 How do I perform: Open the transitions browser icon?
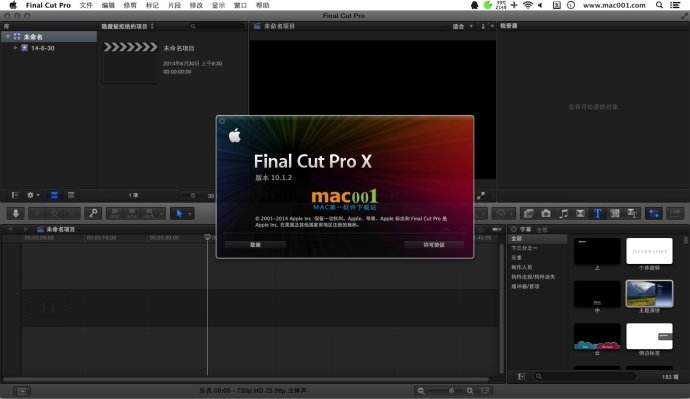tap(580, 214)
